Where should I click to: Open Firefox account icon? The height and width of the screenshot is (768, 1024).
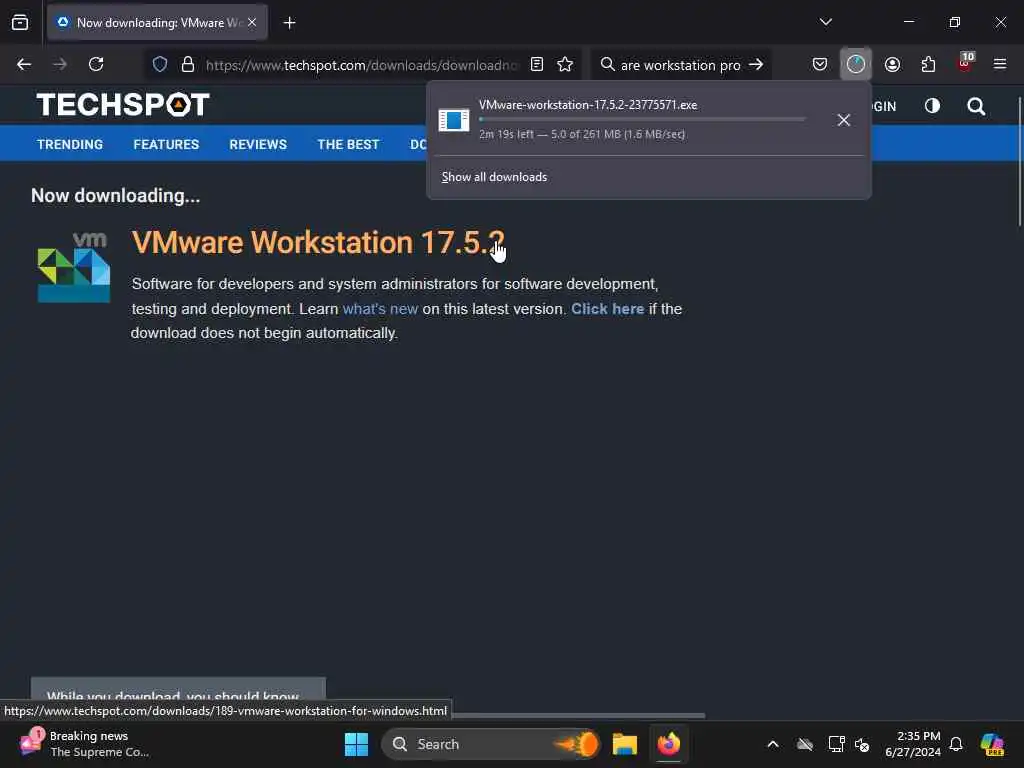click(x=892, y=64)
